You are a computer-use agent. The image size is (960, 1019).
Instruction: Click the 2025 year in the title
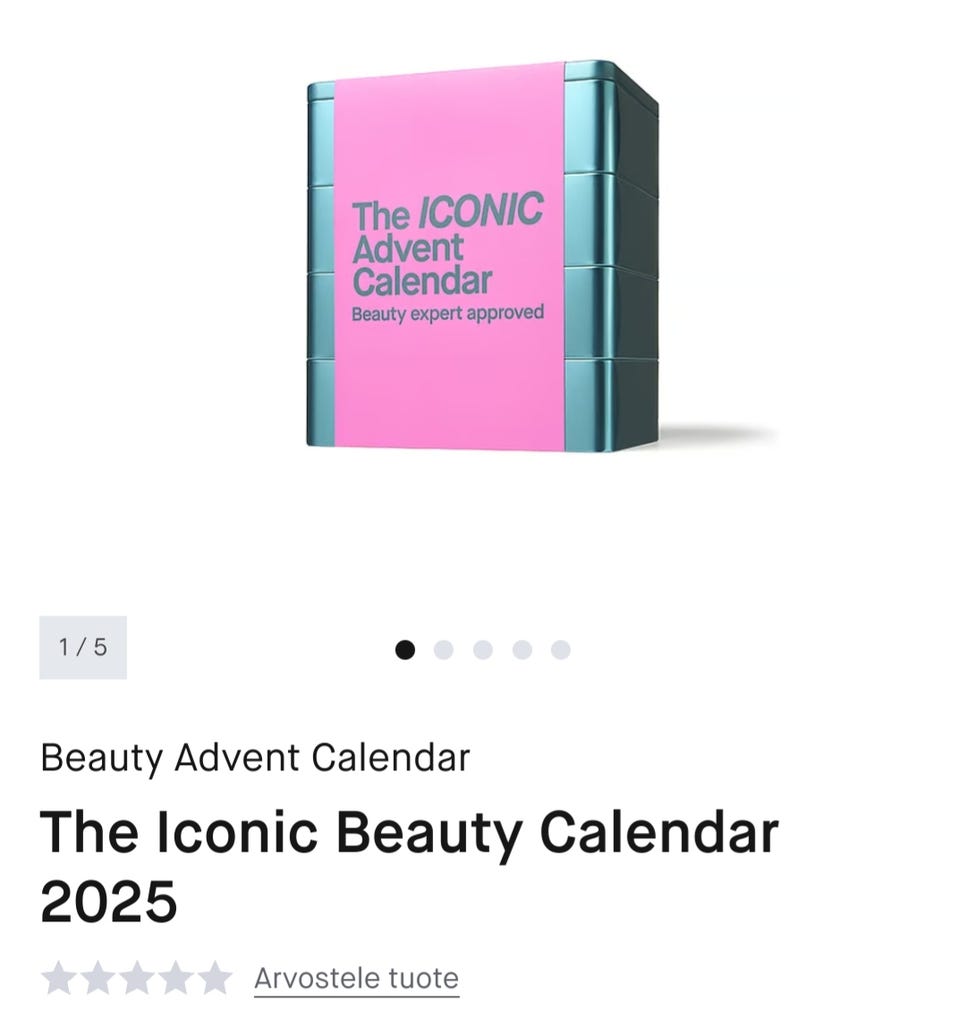point(108,901)
